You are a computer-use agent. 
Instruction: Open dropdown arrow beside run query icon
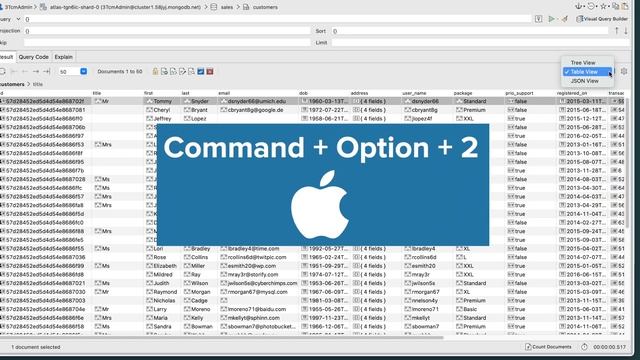557,19
